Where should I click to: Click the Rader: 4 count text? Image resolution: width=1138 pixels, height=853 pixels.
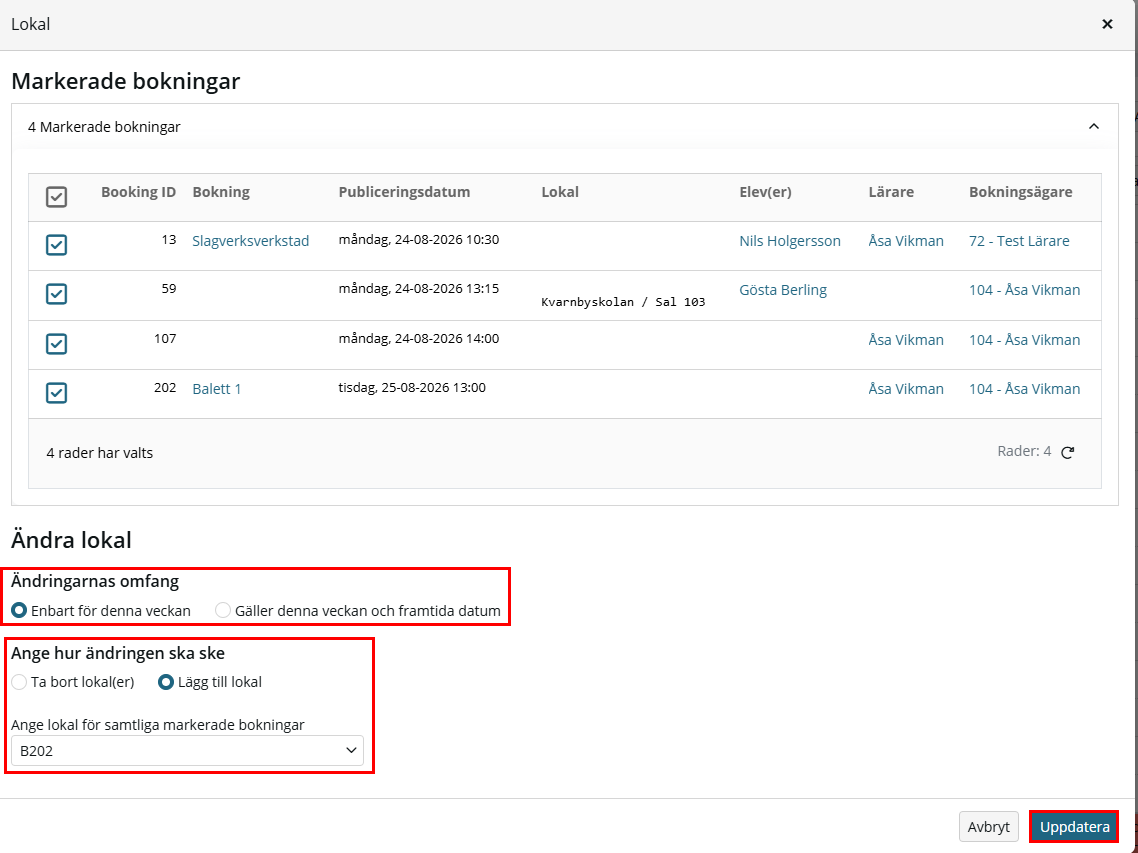[x=1024, y=452]
